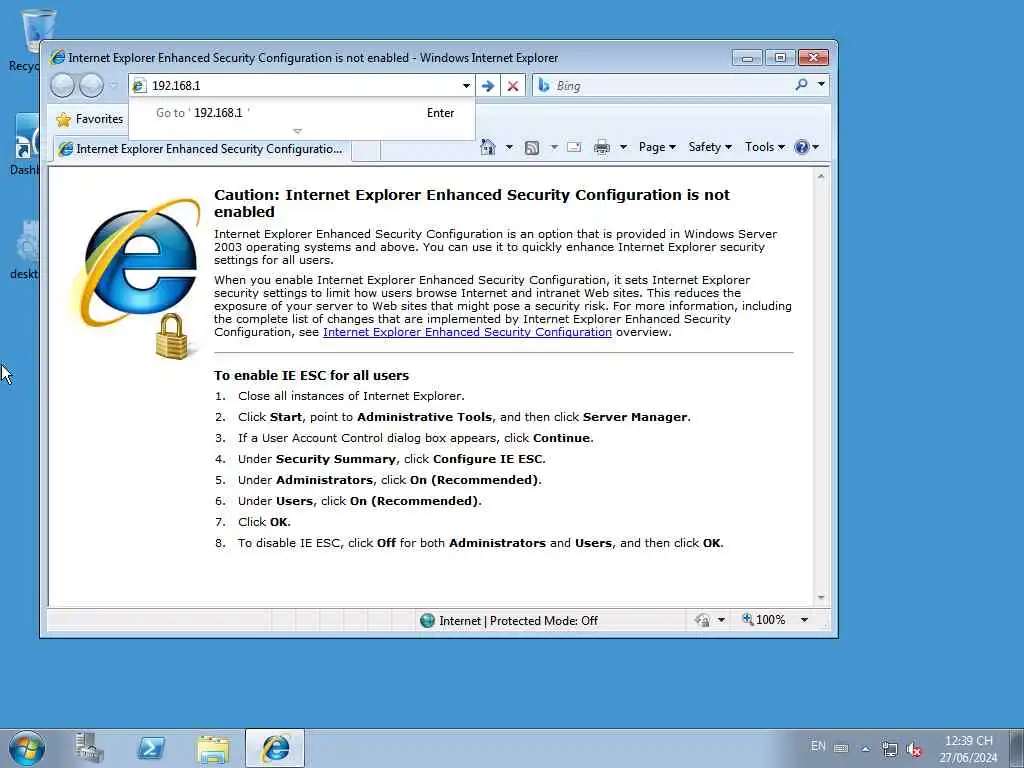This screenshot has width=1024, height=768.
Task: Click the page scrollbar down arrow
Action: 821,598
